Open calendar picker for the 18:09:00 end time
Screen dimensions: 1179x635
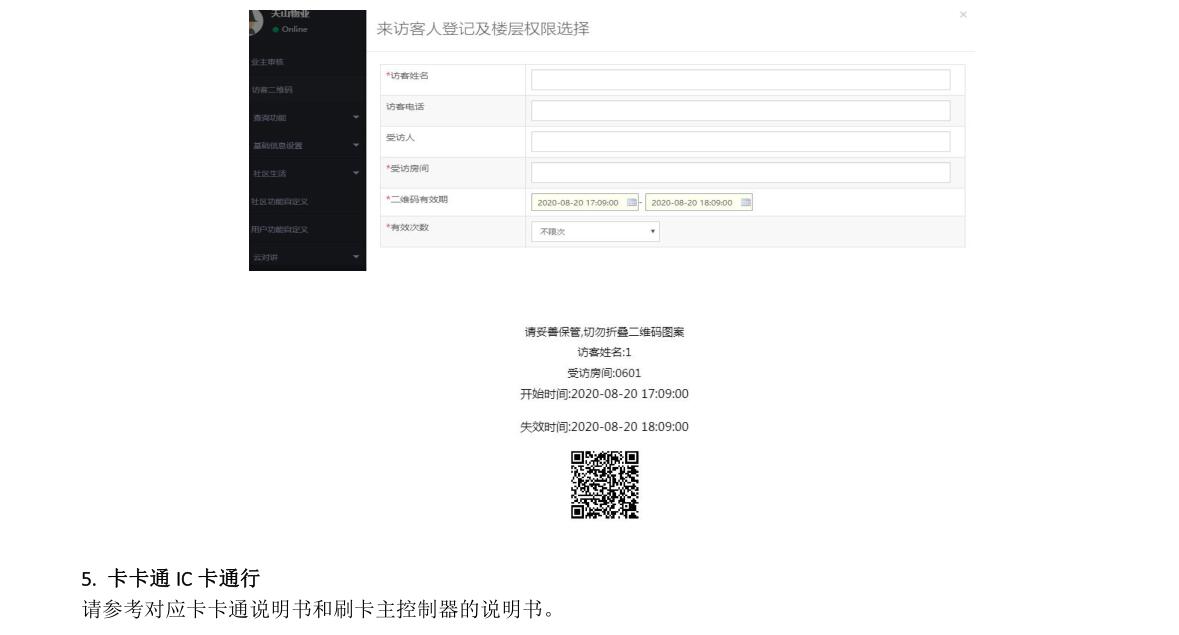[x=746, y=202]
